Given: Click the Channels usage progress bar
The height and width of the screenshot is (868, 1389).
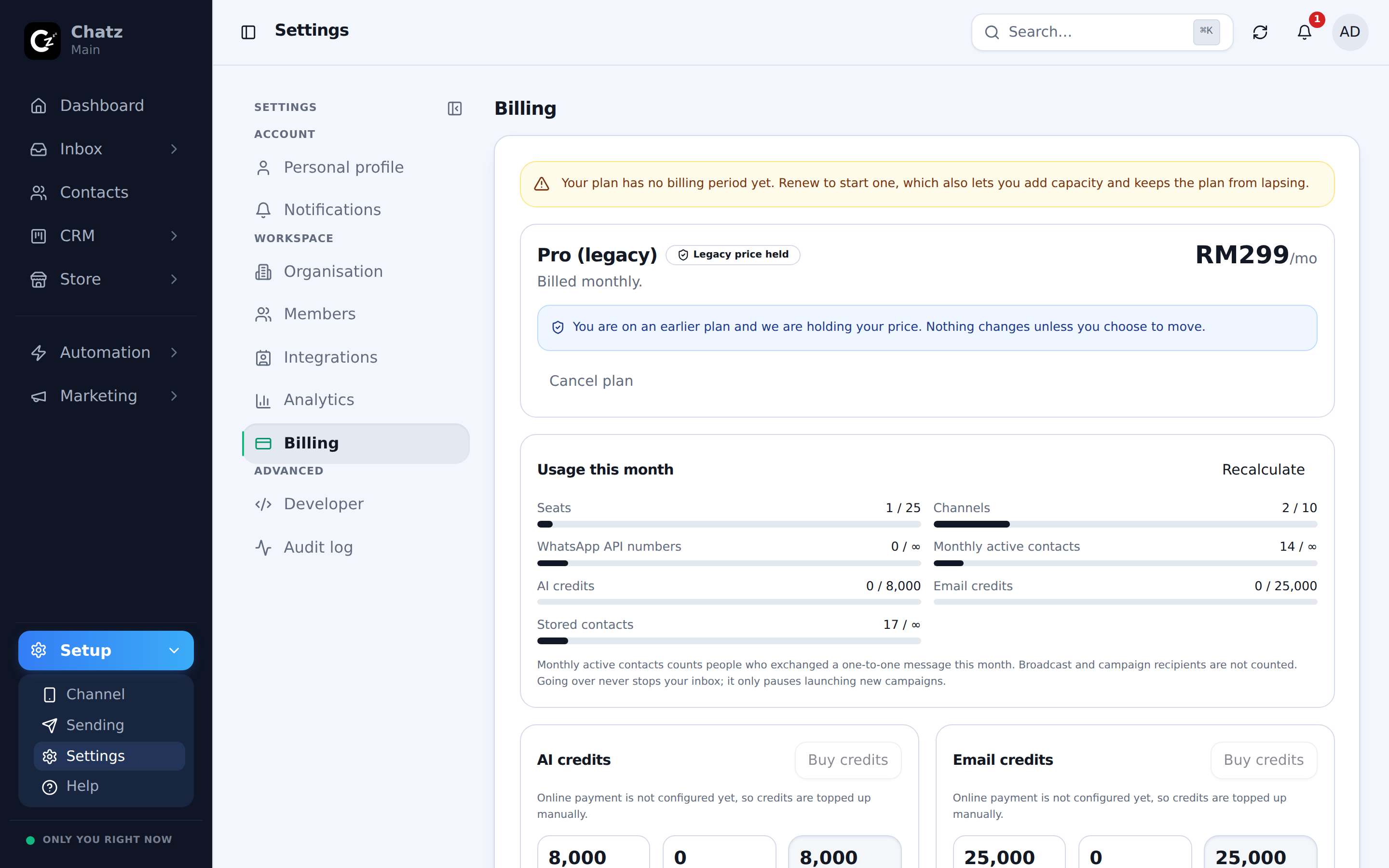Looking at the screenshot, I should [1125, 524].
